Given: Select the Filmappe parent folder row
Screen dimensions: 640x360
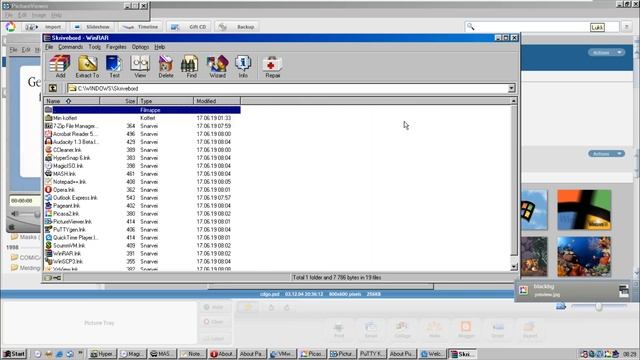Looking at the screenshot, I should coord(142,110).
